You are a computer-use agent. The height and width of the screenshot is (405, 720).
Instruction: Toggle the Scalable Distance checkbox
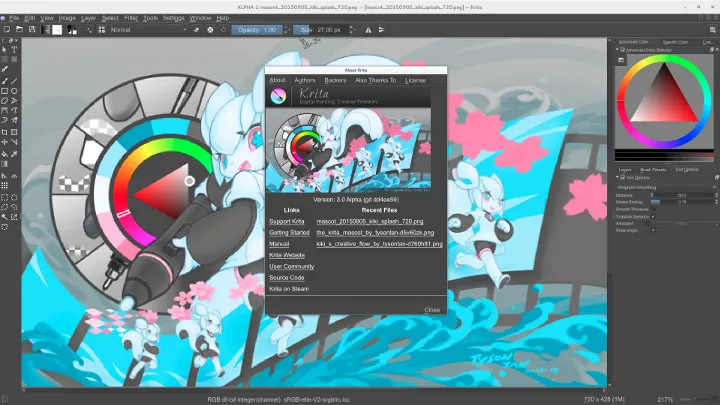point(653,216)
